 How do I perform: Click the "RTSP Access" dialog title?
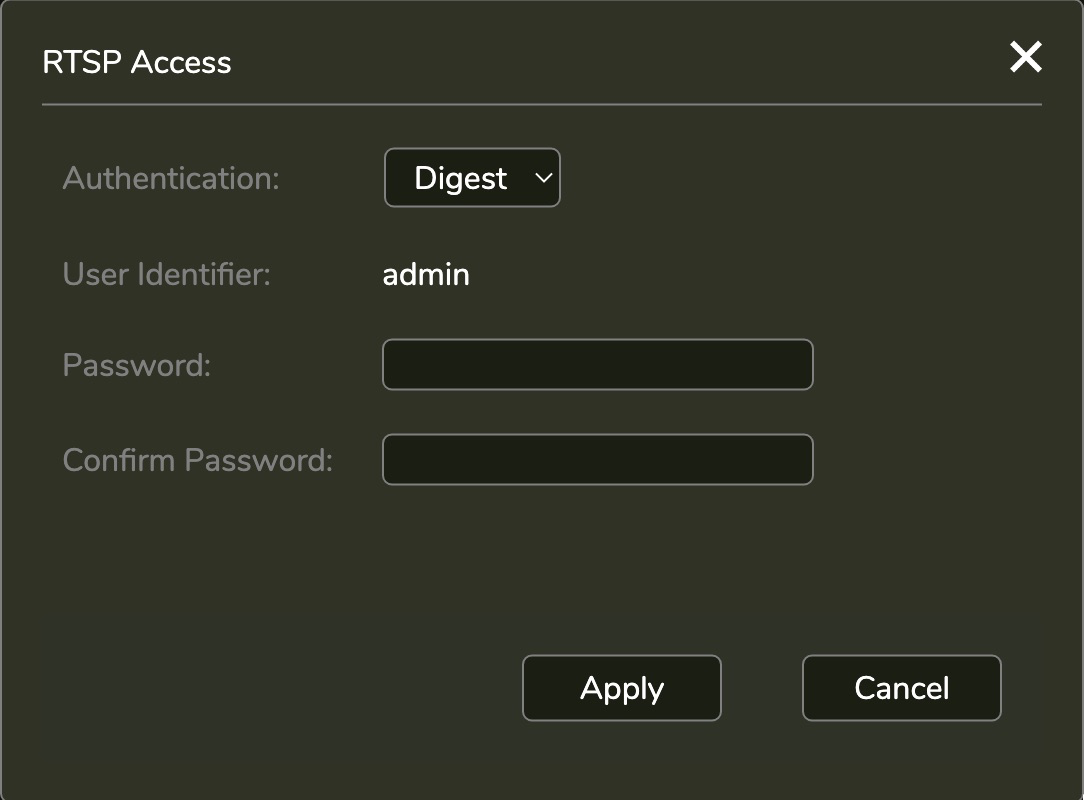click(137, 62)
